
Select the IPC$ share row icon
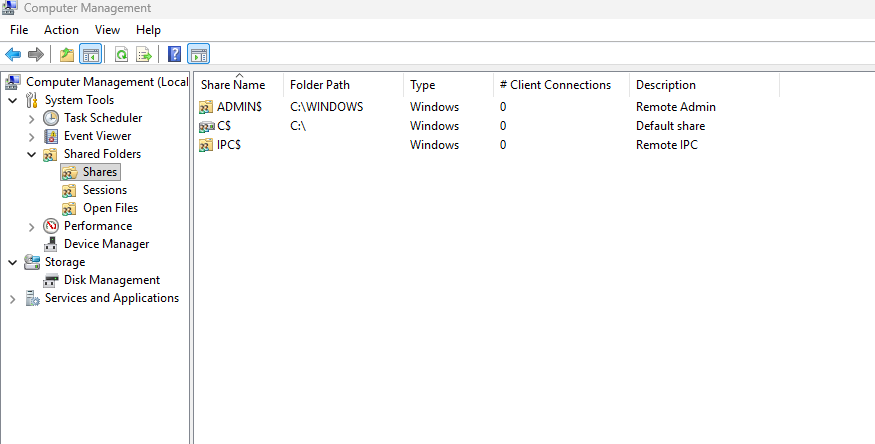(206, 145)
